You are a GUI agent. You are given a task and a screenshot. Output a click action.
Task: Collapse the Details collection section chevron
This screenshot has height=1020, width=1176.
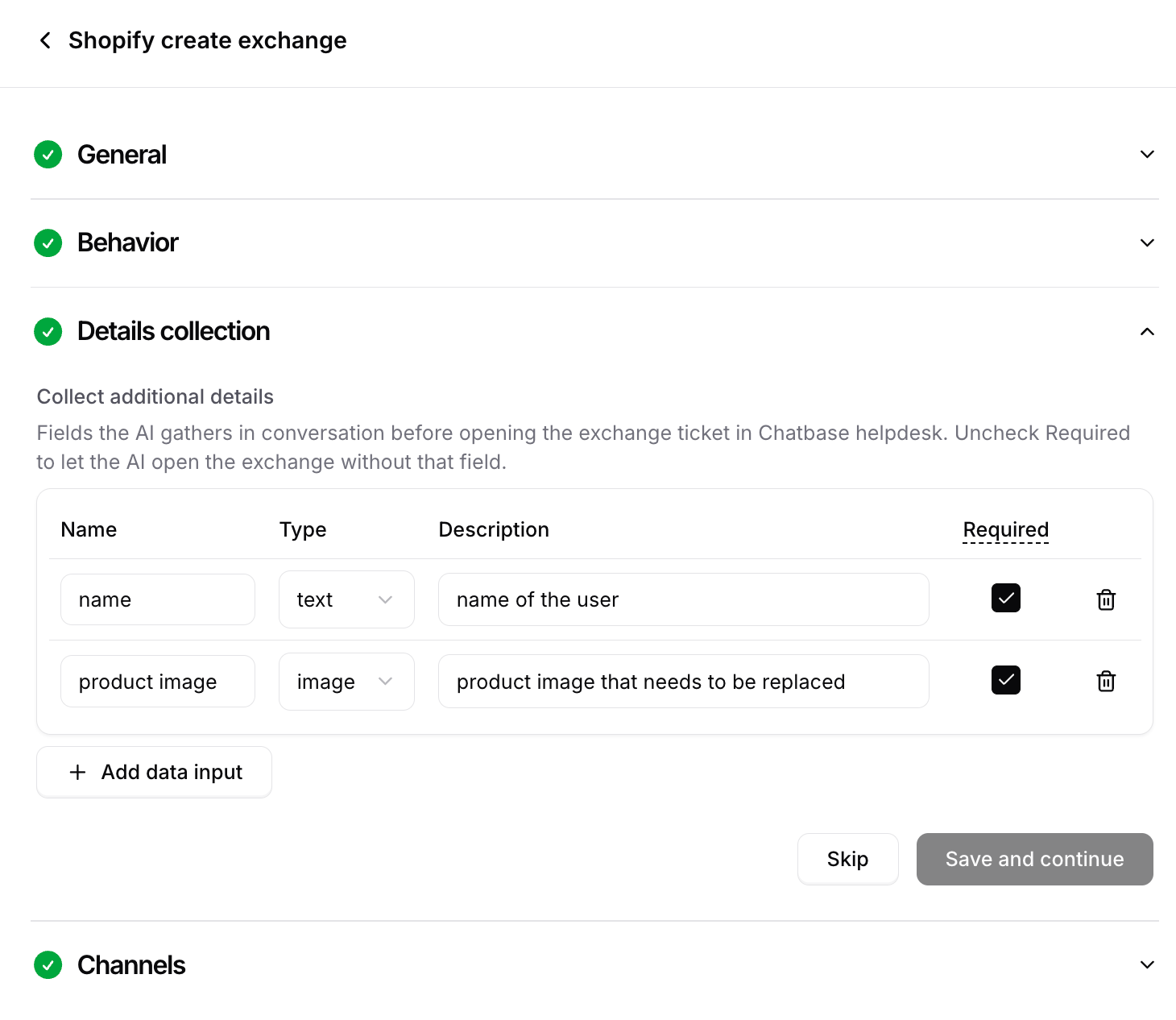click(1147, 331)
